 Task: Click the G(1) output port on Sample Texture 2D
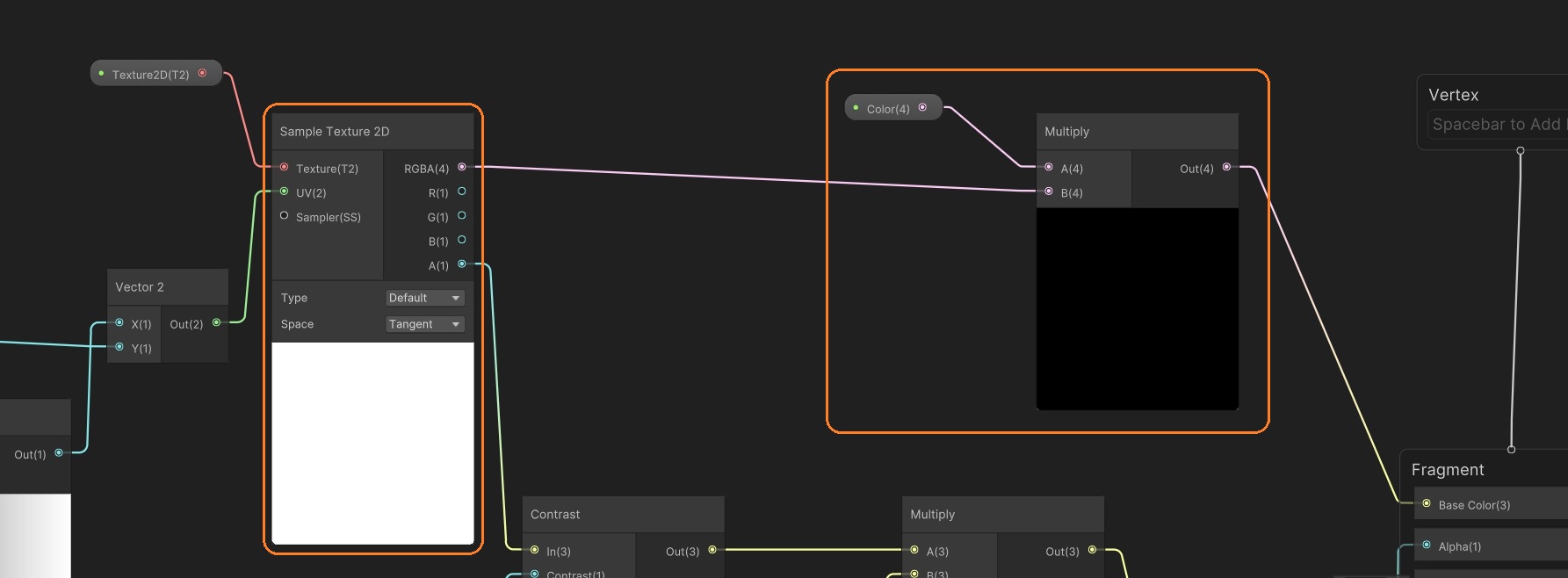coord(462,216)
